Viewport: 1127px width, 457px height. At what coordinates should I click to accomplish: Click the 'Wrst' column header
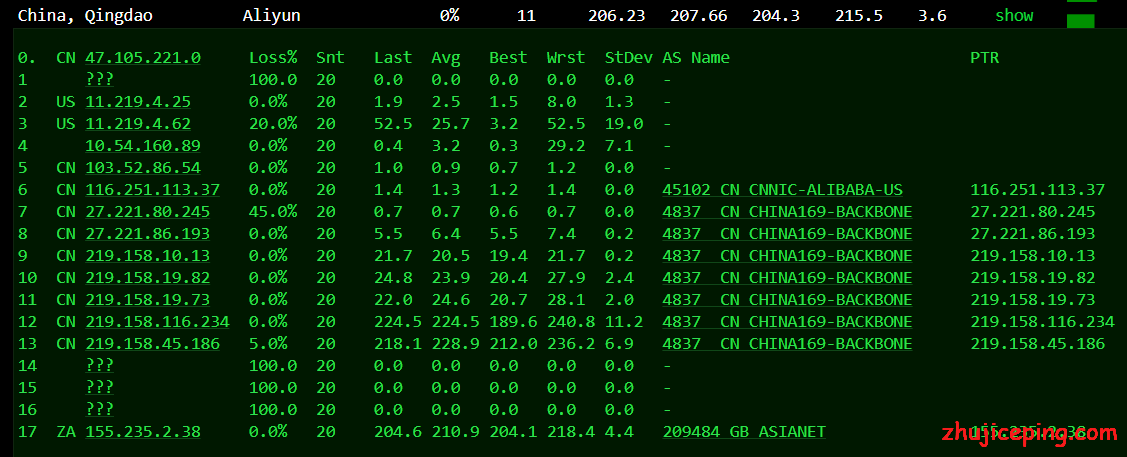click(x=566, y=57)
